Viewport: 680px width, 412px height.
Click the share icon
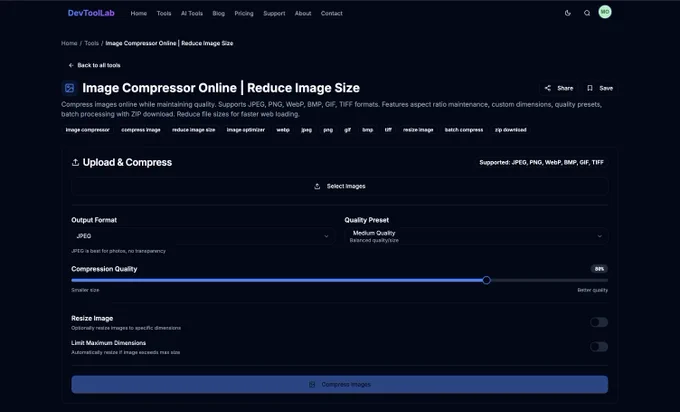pyautogui.click(x=548, y=88)
